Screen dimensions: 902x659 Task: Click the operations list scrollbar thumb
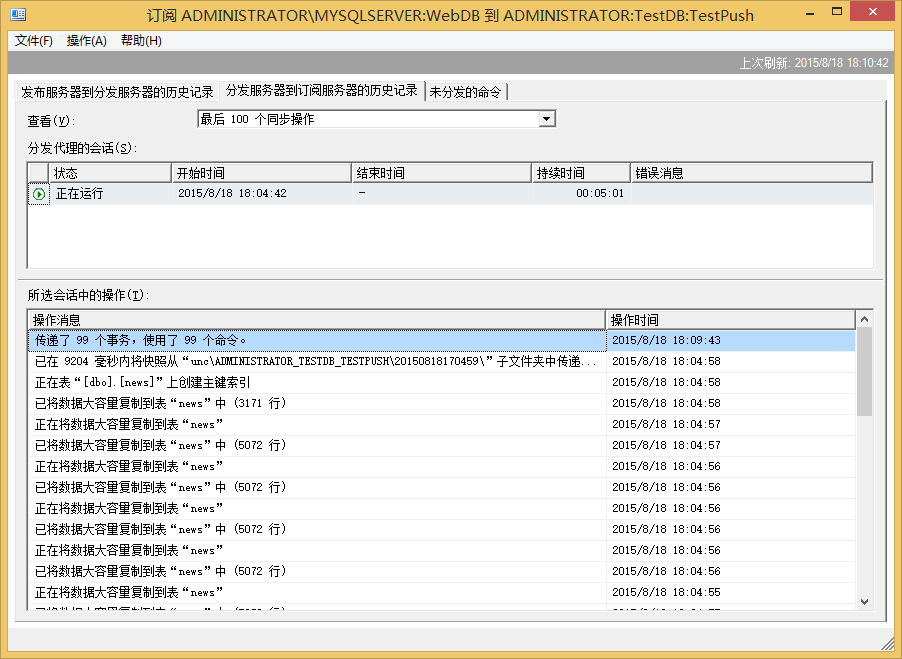coord(864,371)
